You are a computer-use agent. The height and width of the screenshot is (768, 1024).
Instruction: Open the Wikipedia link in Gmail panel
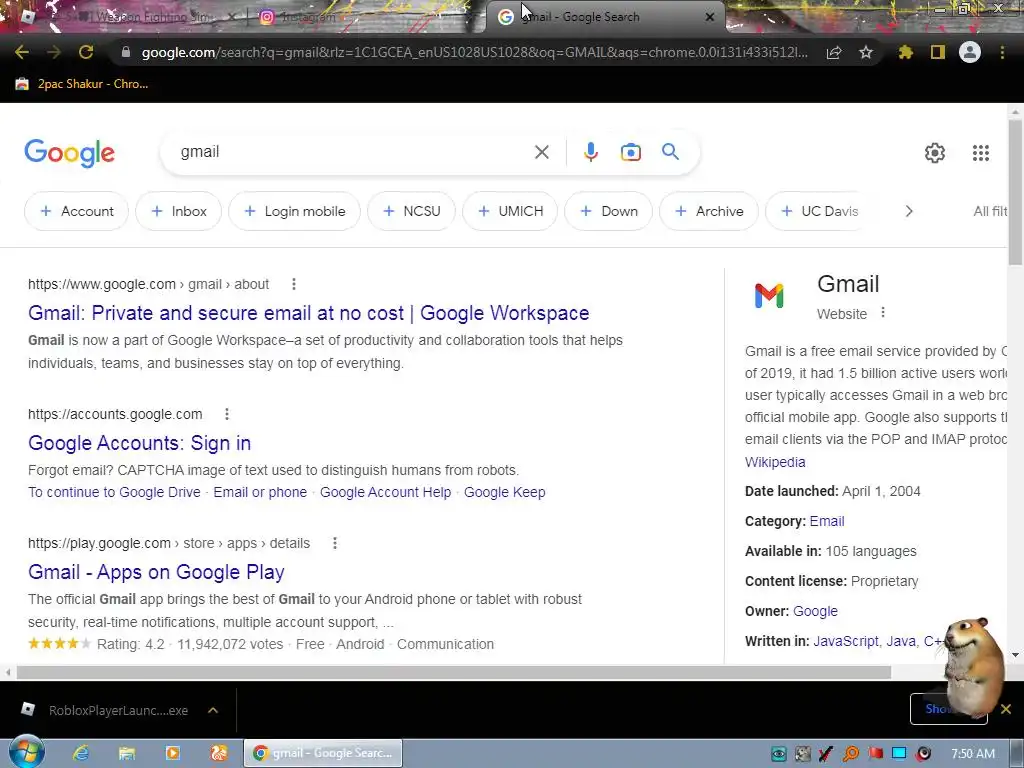(775, 462)
